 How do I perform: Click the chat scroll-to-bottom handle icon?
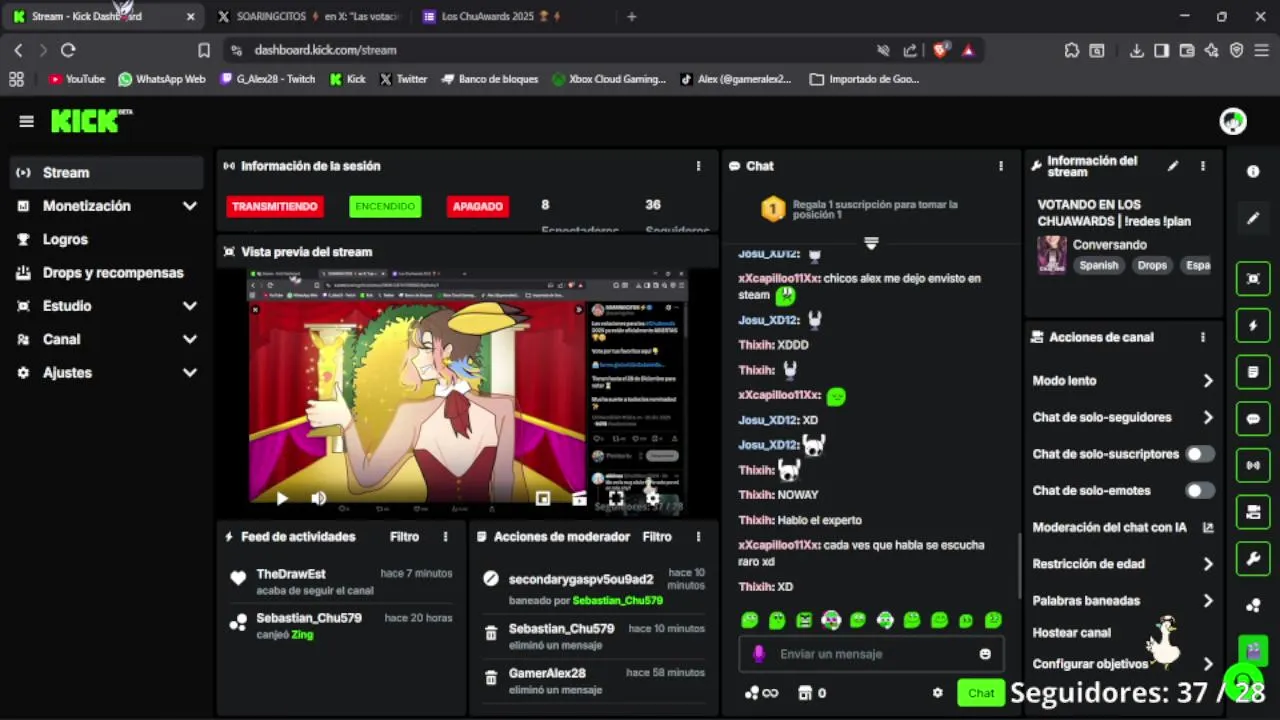click(x=871, y=243)
